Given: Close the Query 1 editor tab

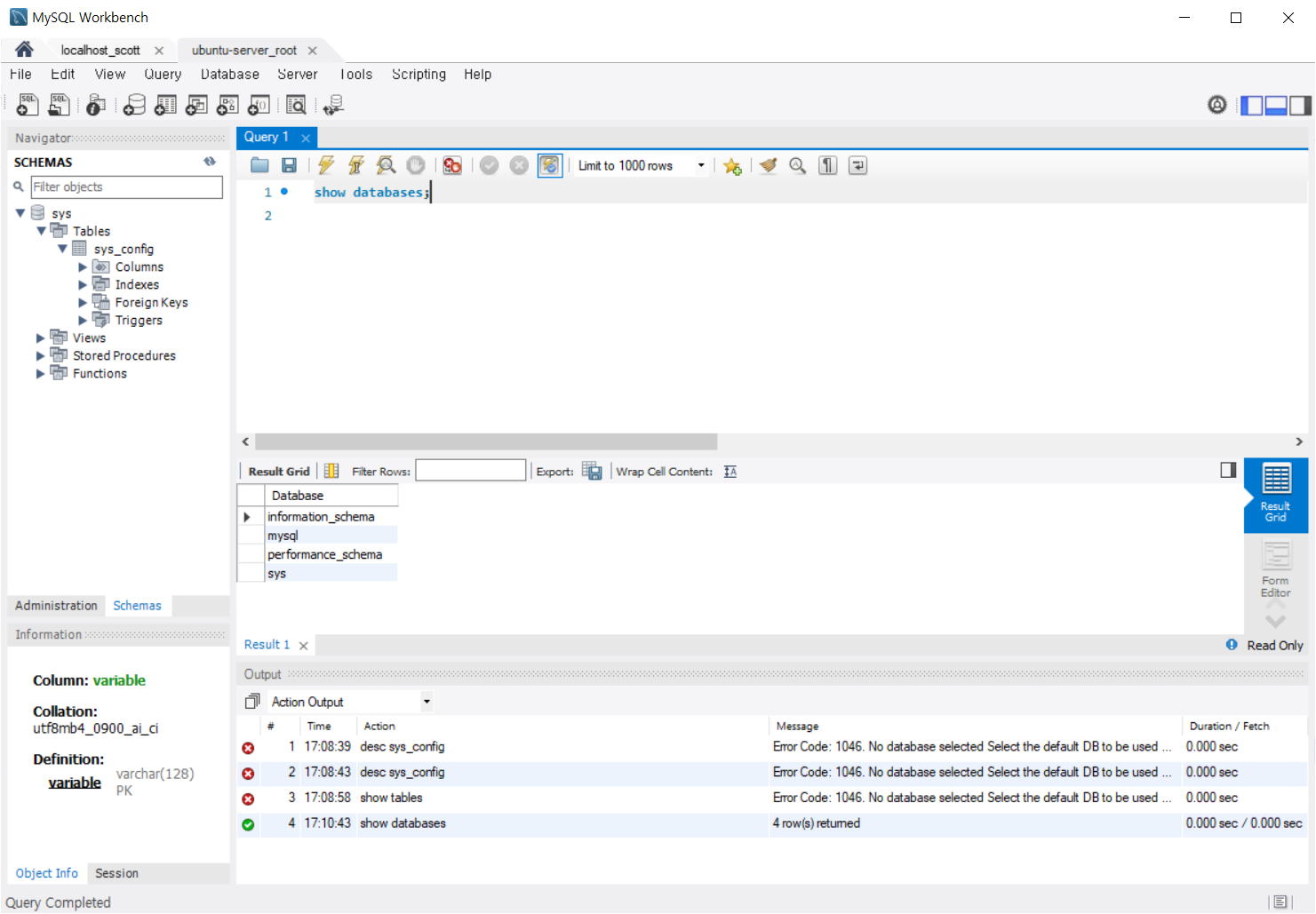Looking at the screenshot, I should tap(306, 138).
